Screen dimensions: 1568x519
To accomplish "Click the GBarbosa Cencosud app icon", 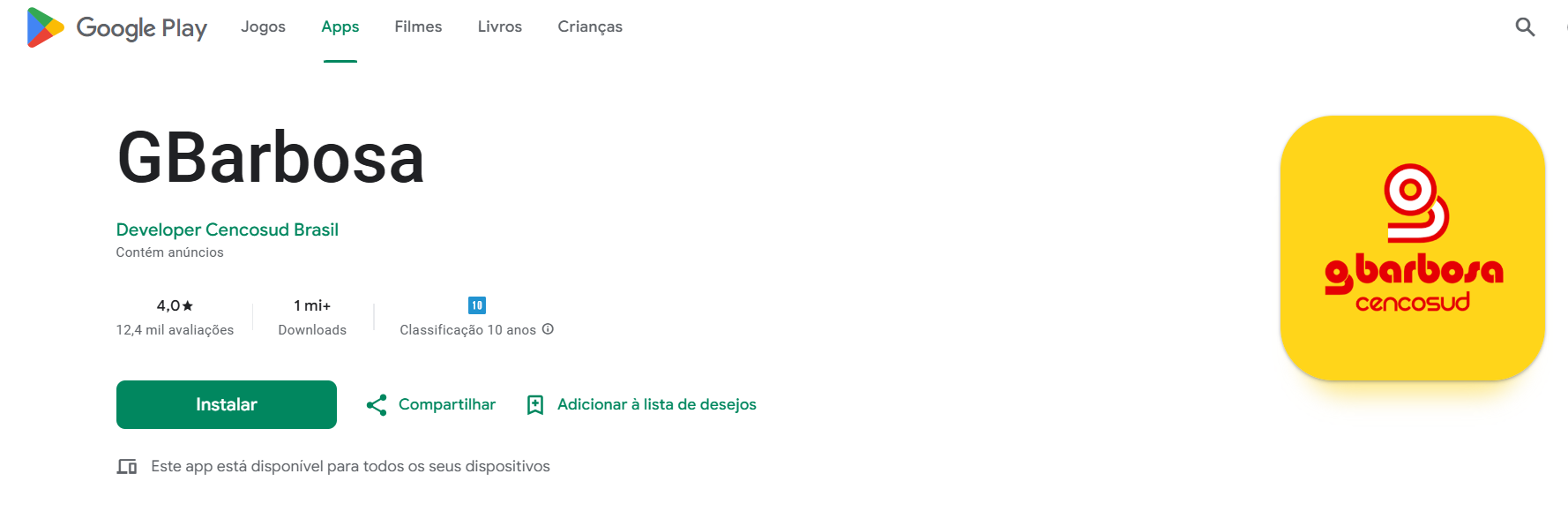I will click(x=1412, y=248).
